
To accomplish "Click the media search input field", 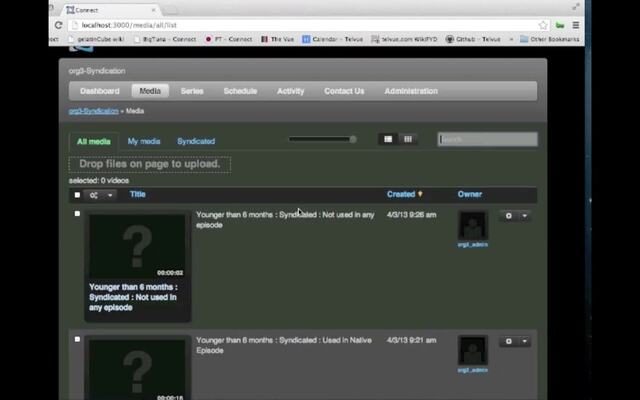I will click(x=487, y=139).
